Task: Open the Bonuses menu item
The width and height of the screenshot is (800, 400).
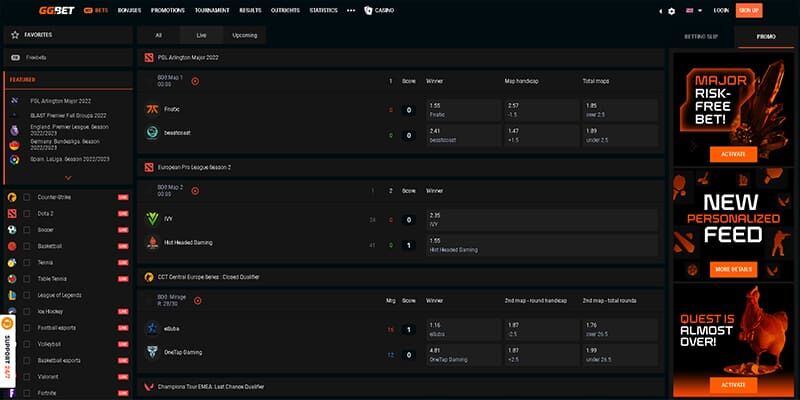Action: 130,10
